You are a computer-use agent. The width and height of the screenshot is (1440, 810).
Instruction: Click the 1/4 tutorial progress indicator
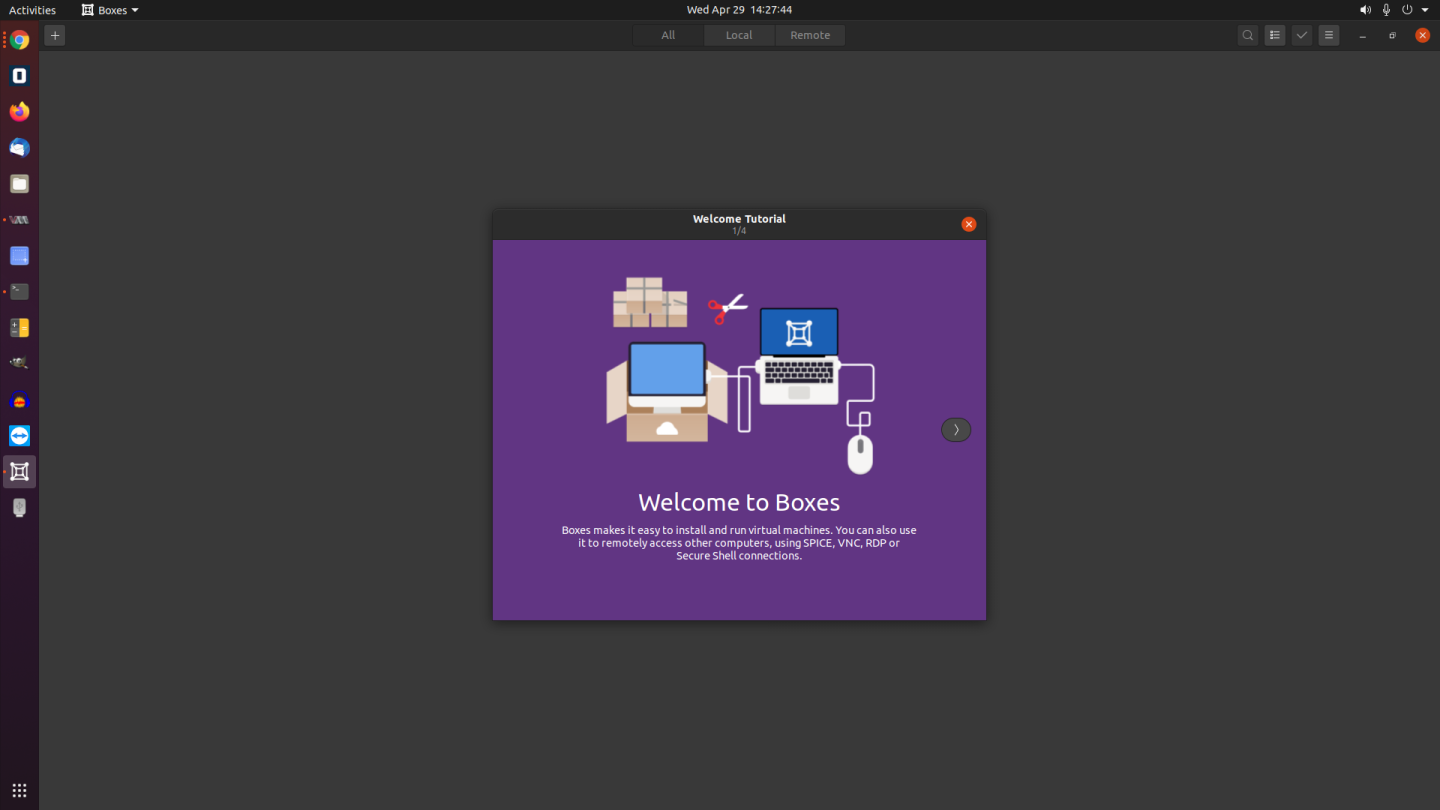[x=739, y=230]
